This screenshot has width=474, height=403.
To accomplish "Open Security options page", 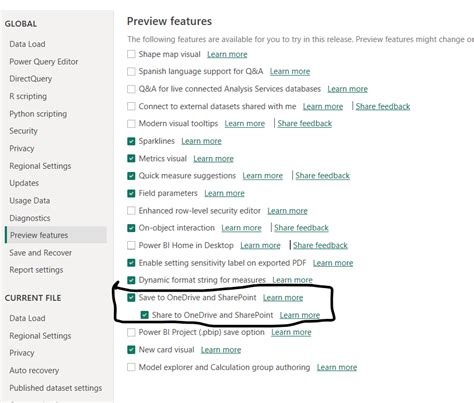I will [23, 131].
